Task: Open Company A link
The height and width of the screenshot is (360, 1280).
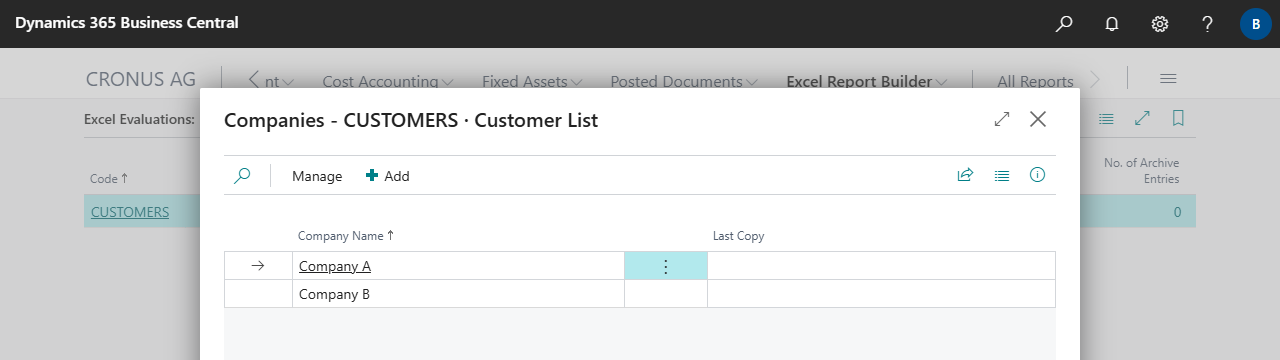Action: (335, 266)
